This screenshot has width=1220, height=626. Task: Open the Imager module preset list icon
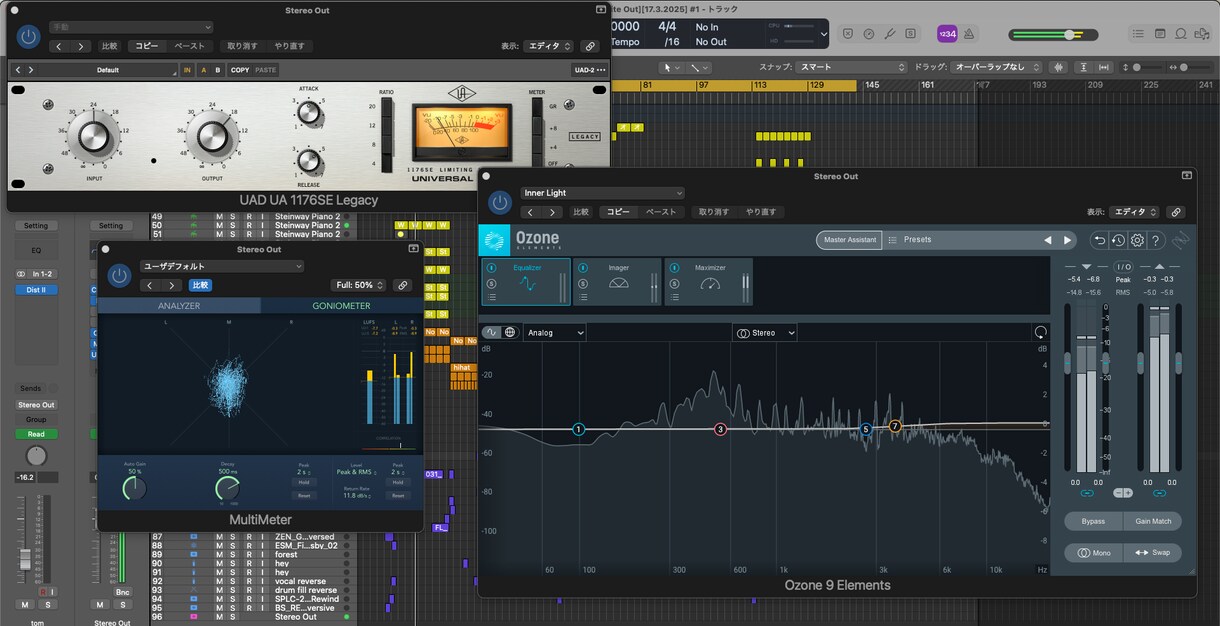(583, 297)
